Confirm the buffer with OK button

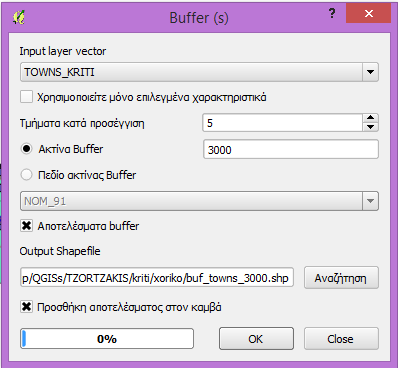coord(256,339)
